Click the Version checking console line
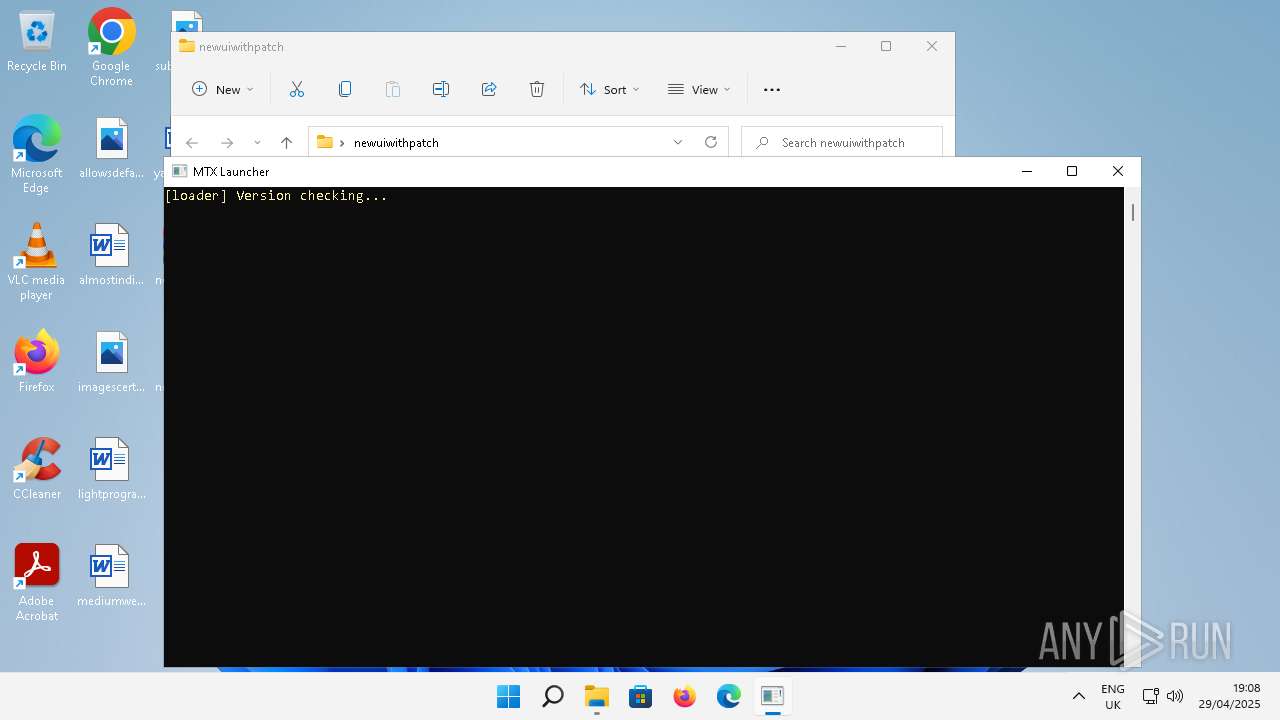The image size is (1280, 720). (x=275, y=196)
